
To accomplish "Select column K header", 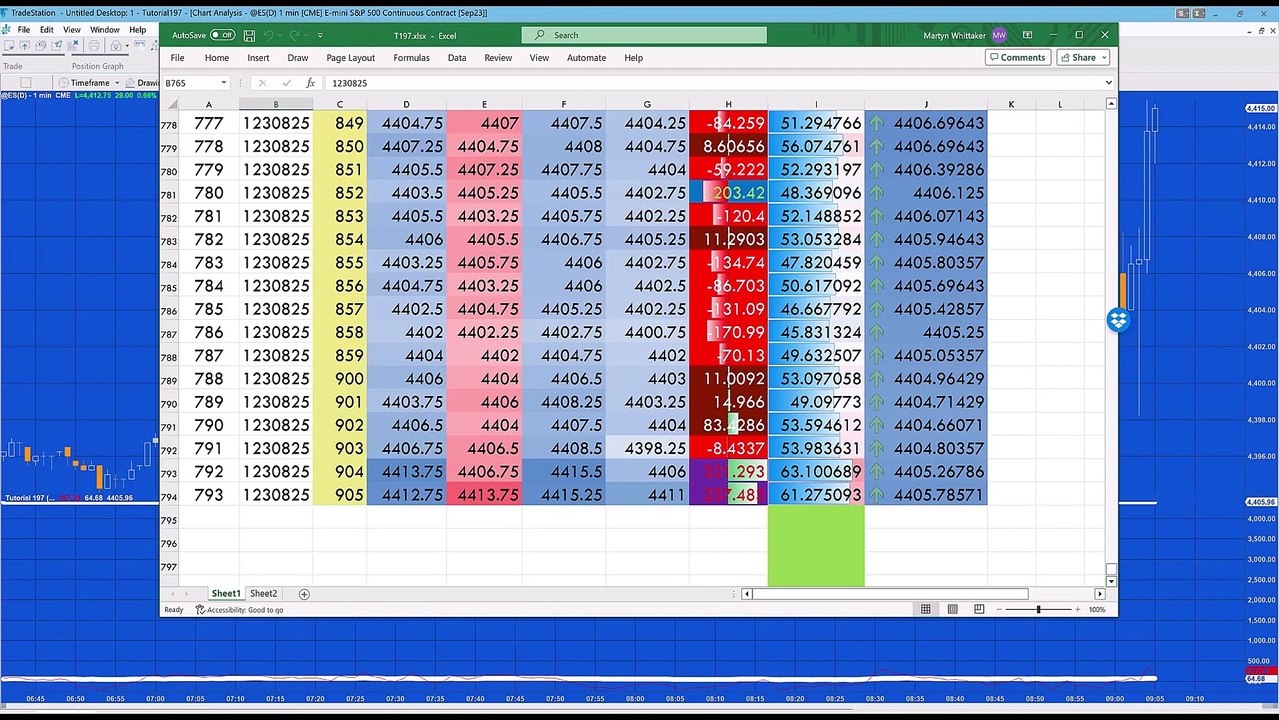I will click(x=1011, y=104).
